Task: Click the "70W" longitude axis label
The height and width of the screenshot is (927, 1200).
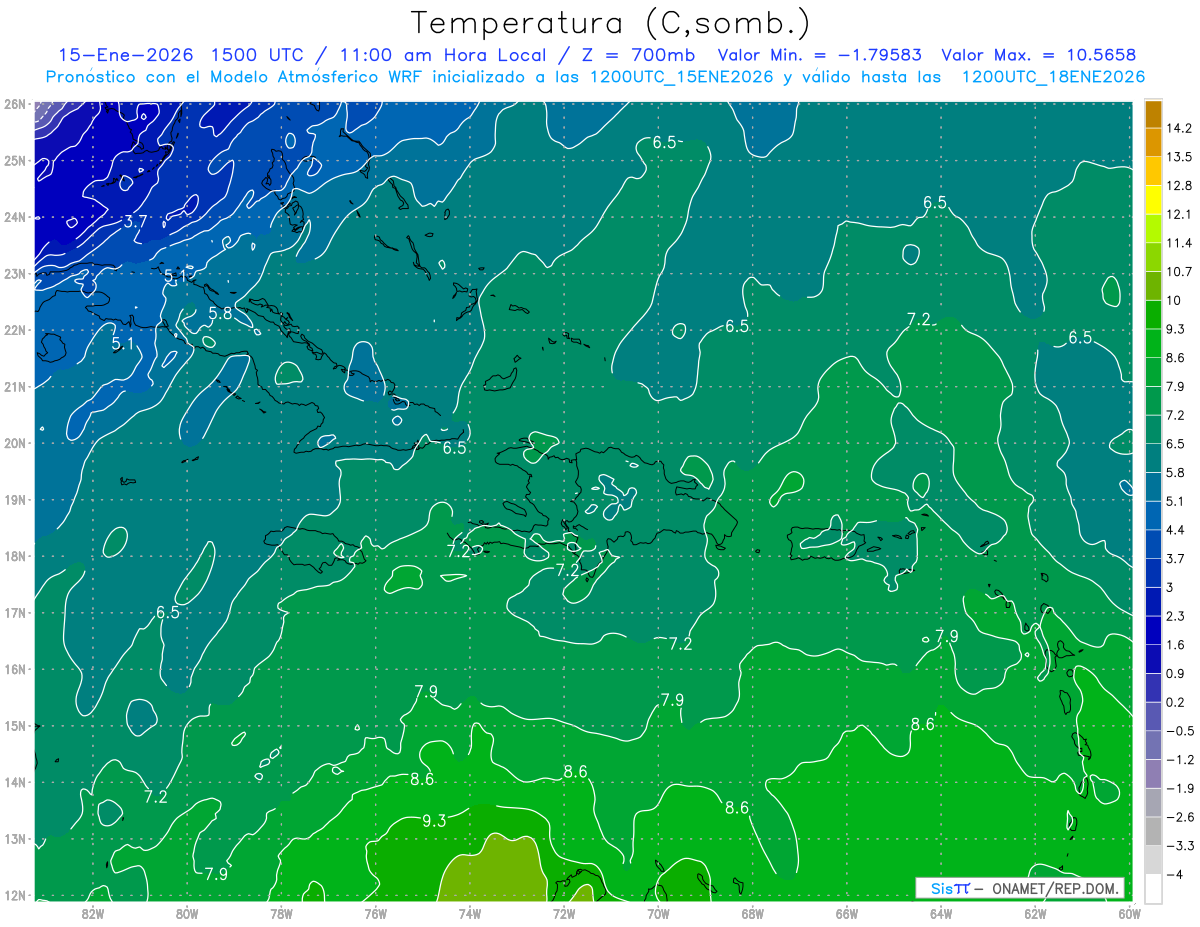Action: 658,914
